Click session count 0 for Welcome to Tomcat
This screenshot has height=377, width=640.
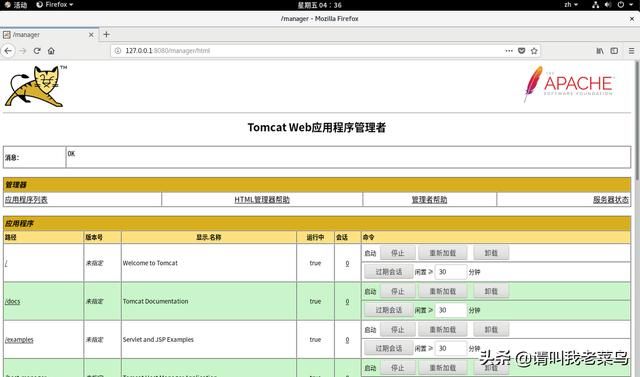pyautogui.click(x=347, y=263)
